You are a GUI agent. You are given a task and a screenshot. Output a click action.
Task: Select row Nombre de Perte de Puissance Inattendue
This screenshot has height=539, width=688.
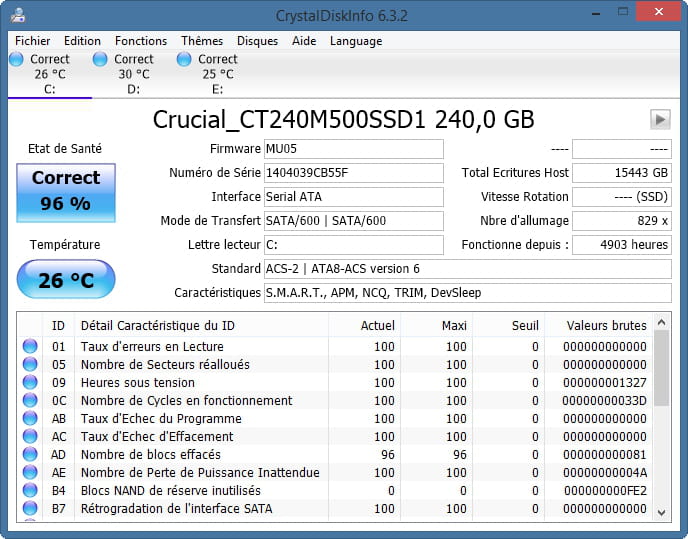[x=335, y=472]
